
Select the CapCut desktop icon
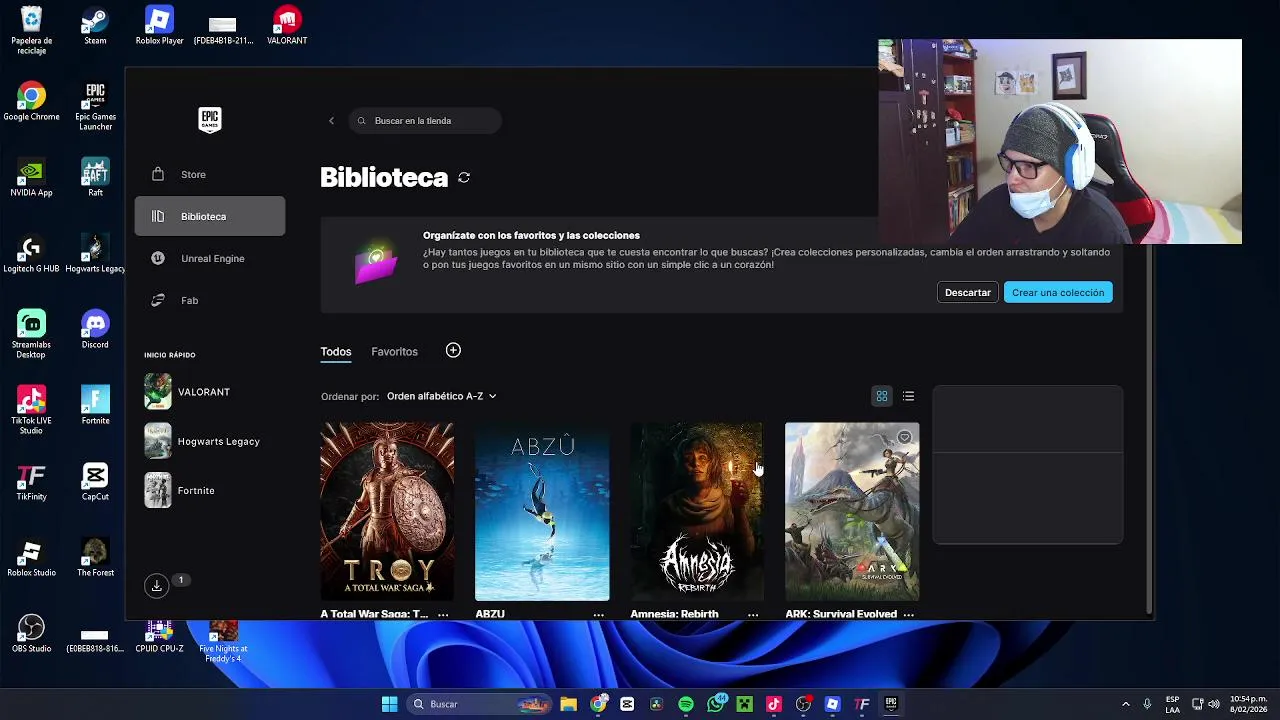(x=95, y=483)
